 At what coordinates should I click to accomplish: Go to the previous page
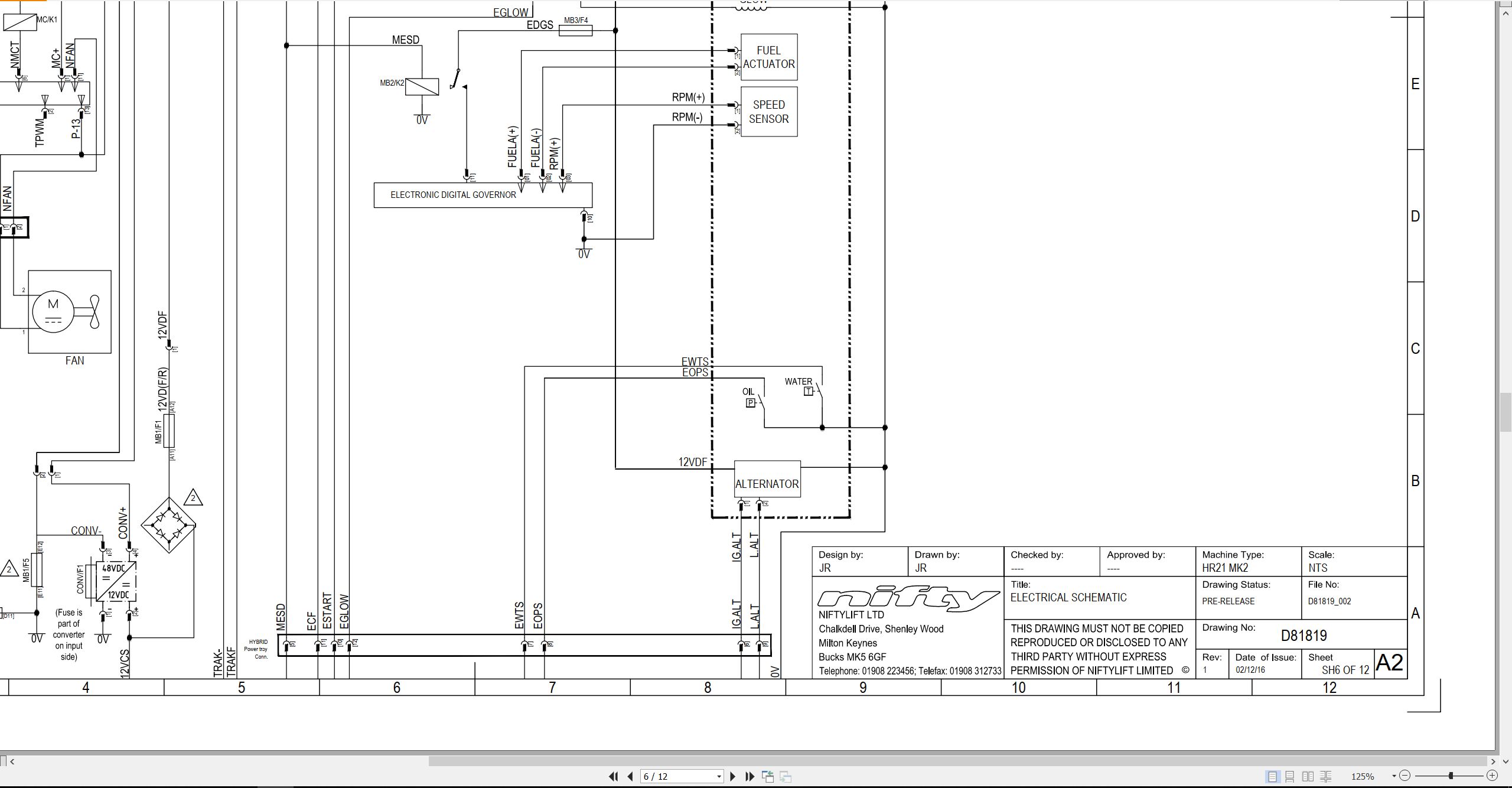point(630,776)
